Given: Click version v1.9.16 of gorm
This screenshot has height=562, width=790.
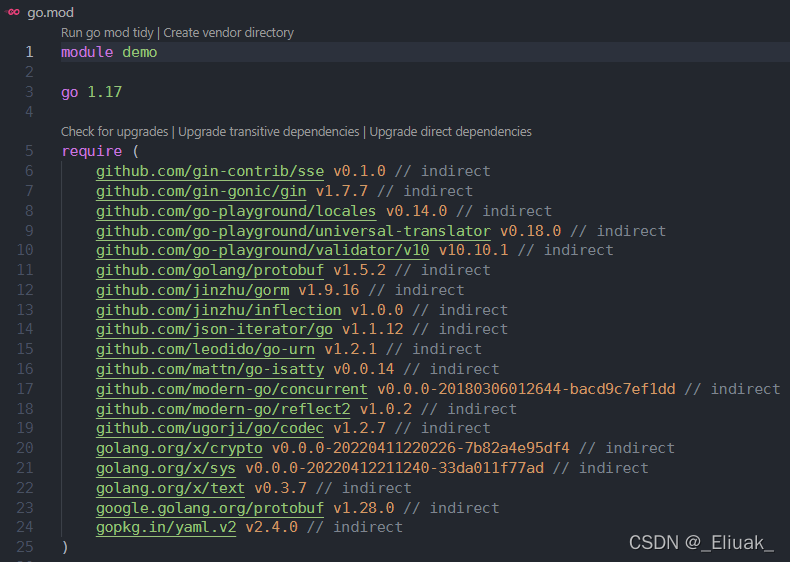Looking at the screenshot, I should pos(328,290).
